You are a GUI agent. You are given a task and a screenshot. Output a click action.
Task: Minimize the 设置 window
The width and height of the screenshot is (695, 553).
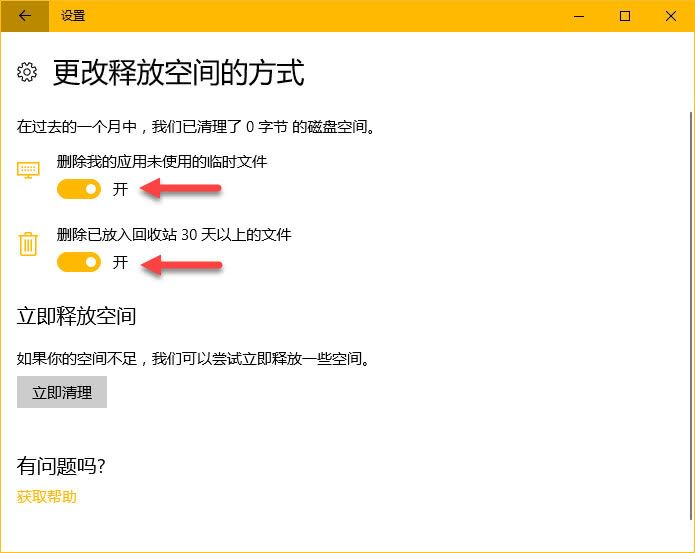click(x=578, y=16)
